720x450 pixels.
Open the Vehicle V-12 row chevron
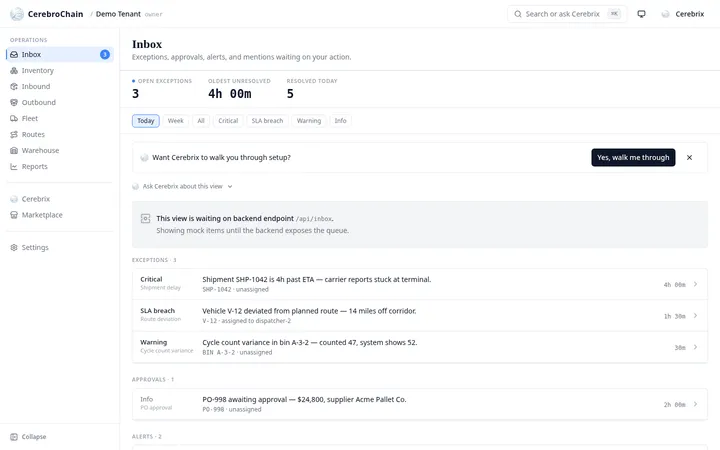[x=696, y=315]
